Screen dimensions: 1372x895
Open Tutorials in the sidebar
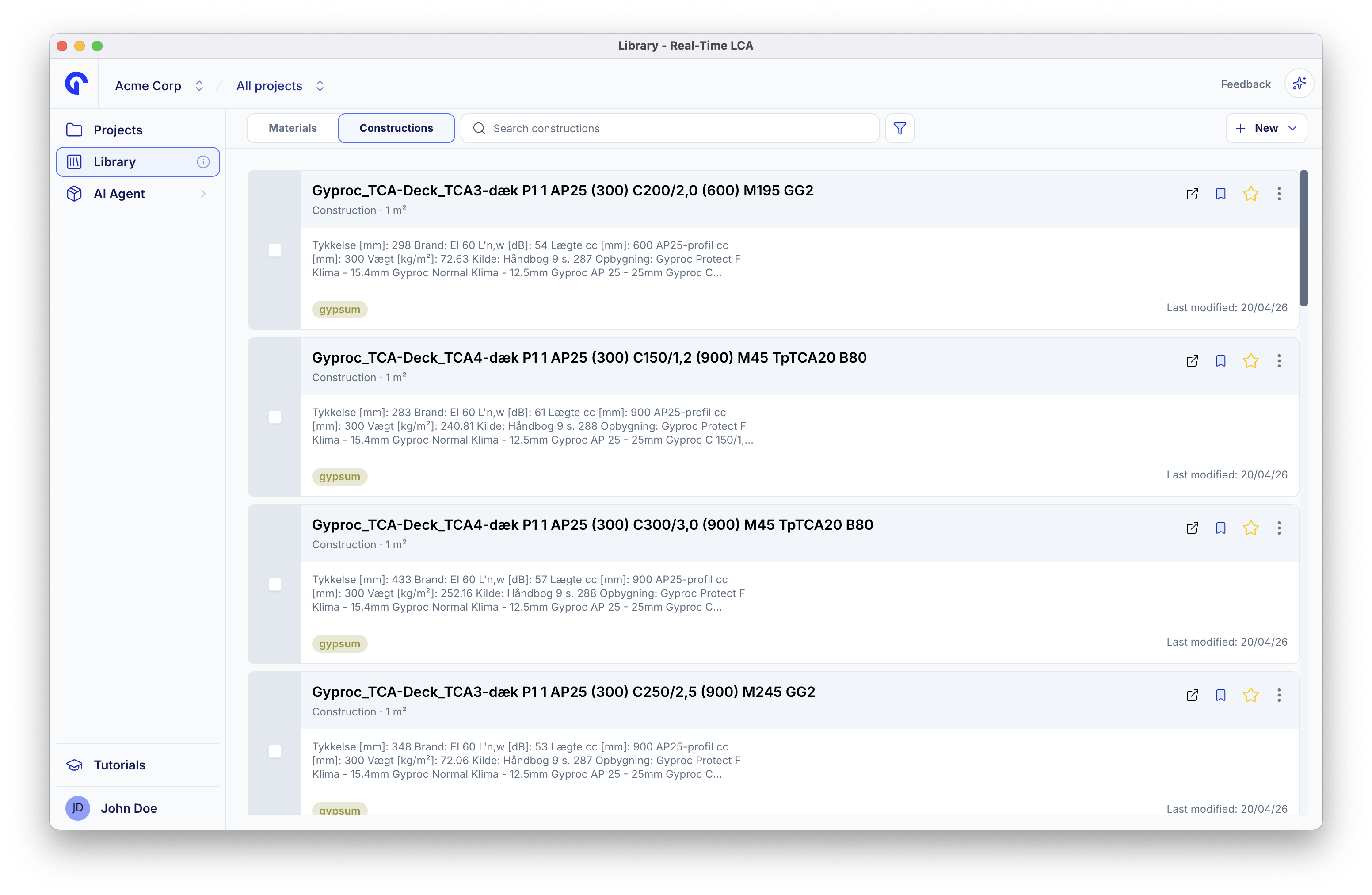pyautogui.click(x=138, y=765)
